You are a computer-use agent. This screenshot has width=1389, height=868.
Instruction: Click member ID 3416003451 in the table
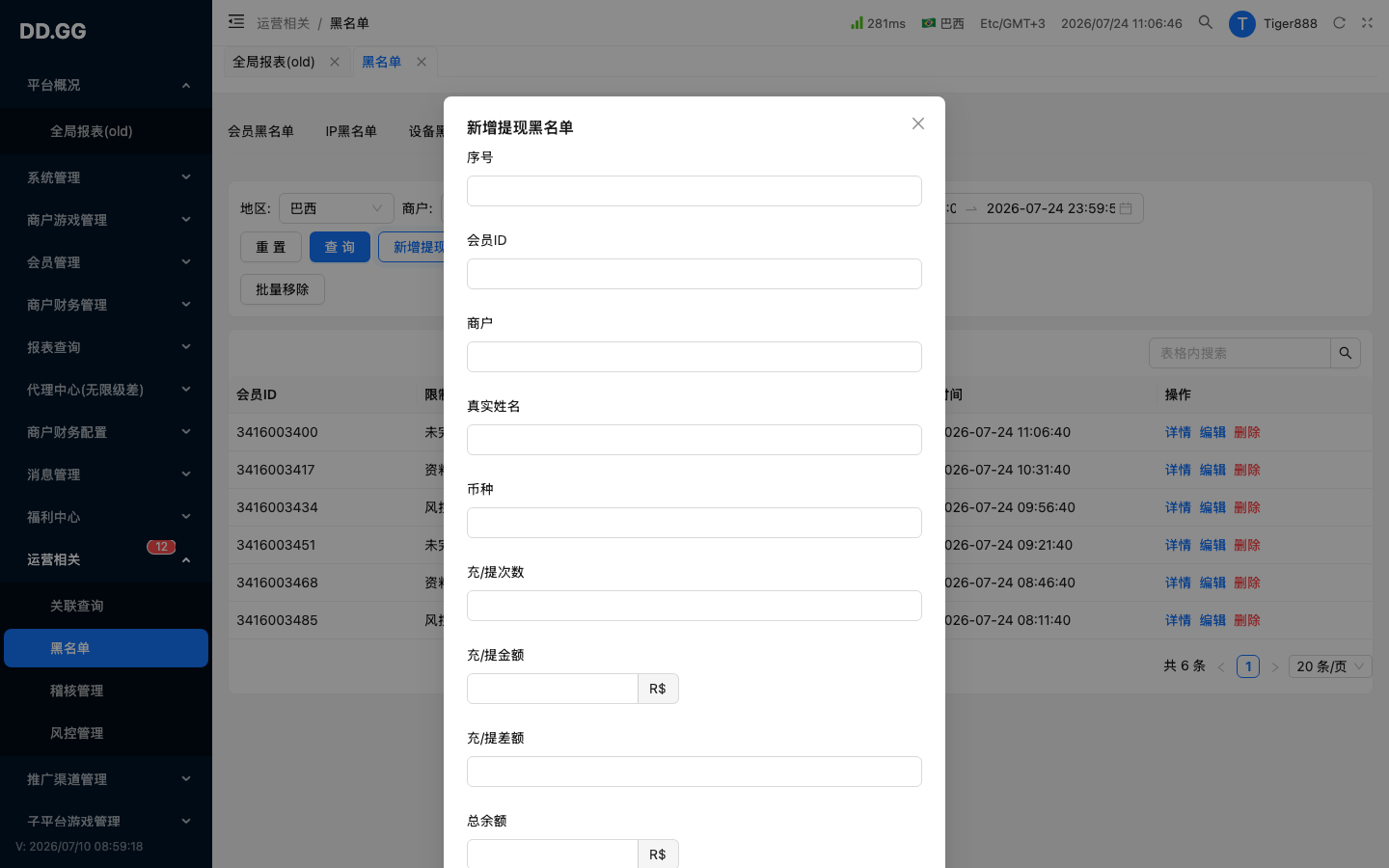click(x=277, y=545)
